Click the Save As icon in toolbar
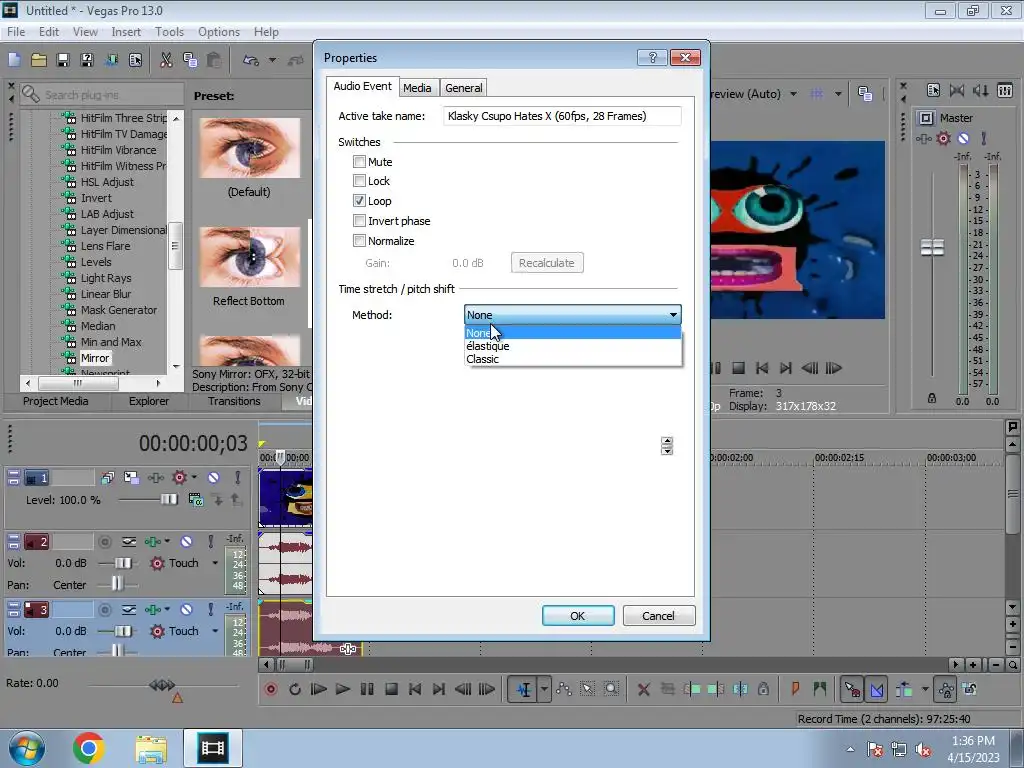1024x768 pixels. click(87, 60)
